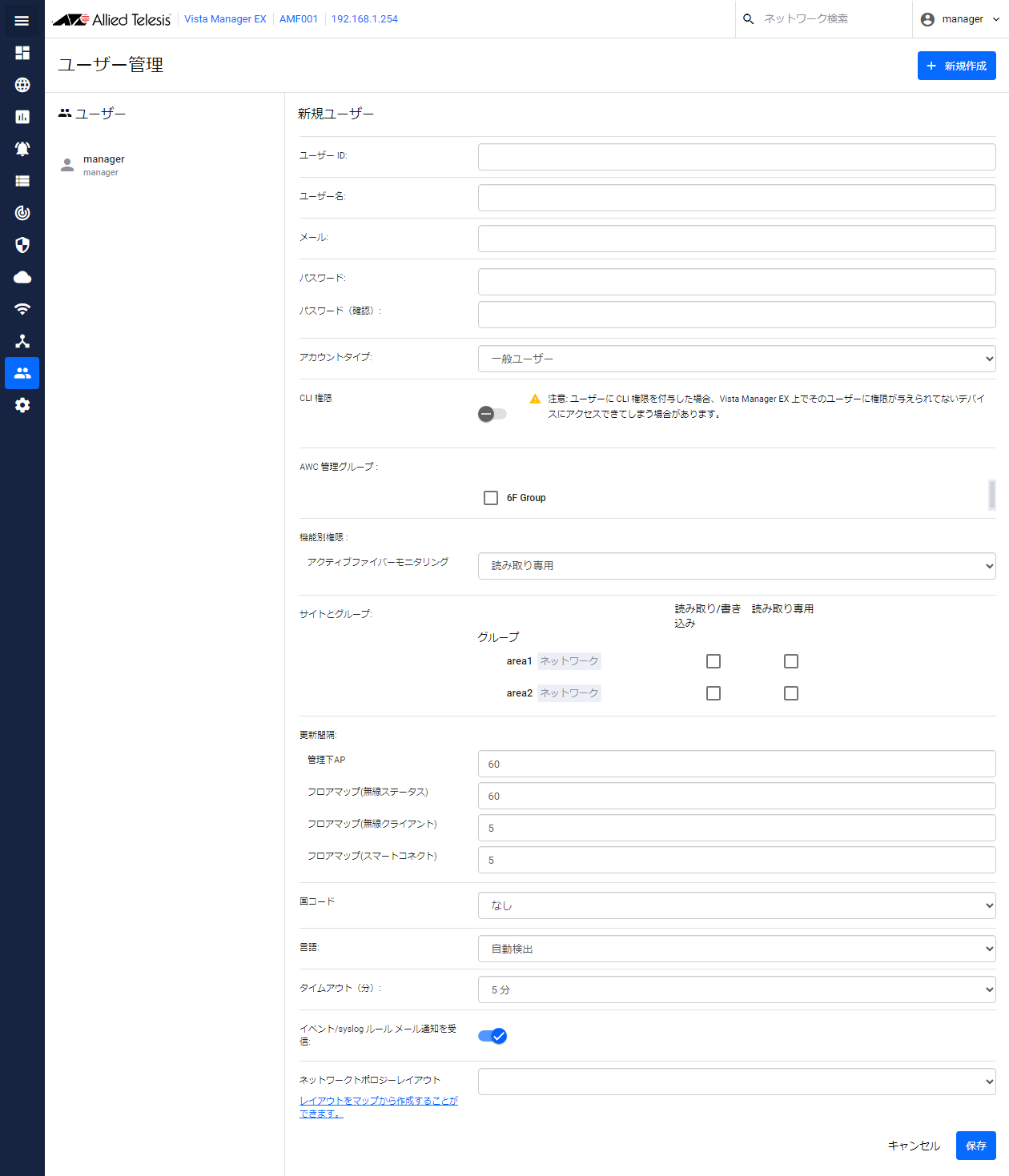1009x1176 pixels.
Task: Click the search magnifier icon
Action: (x=748, y=19)
